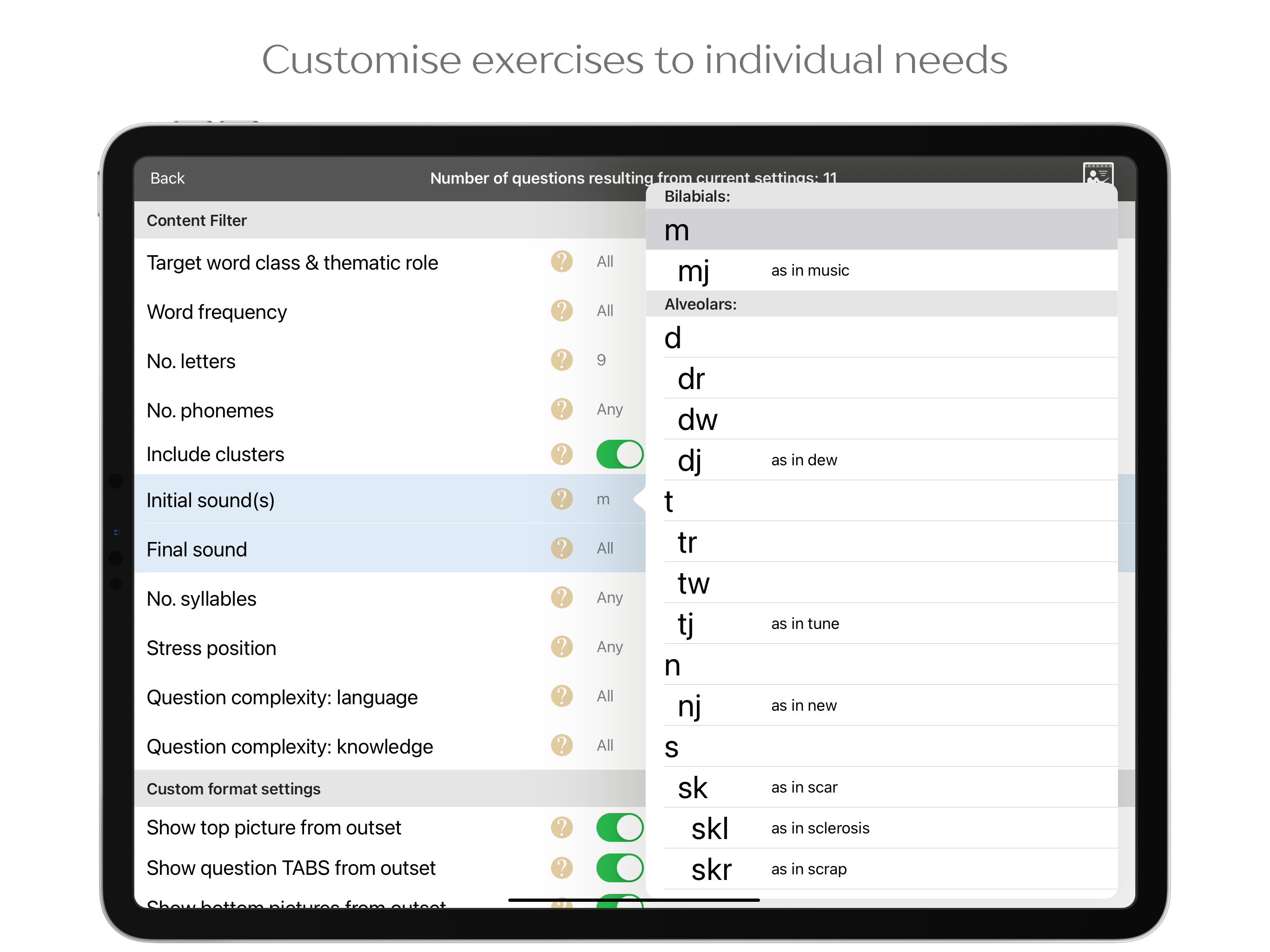Click help icon for Target word class
Viewport: 1270px width, 952px height.
click(562, 262)
